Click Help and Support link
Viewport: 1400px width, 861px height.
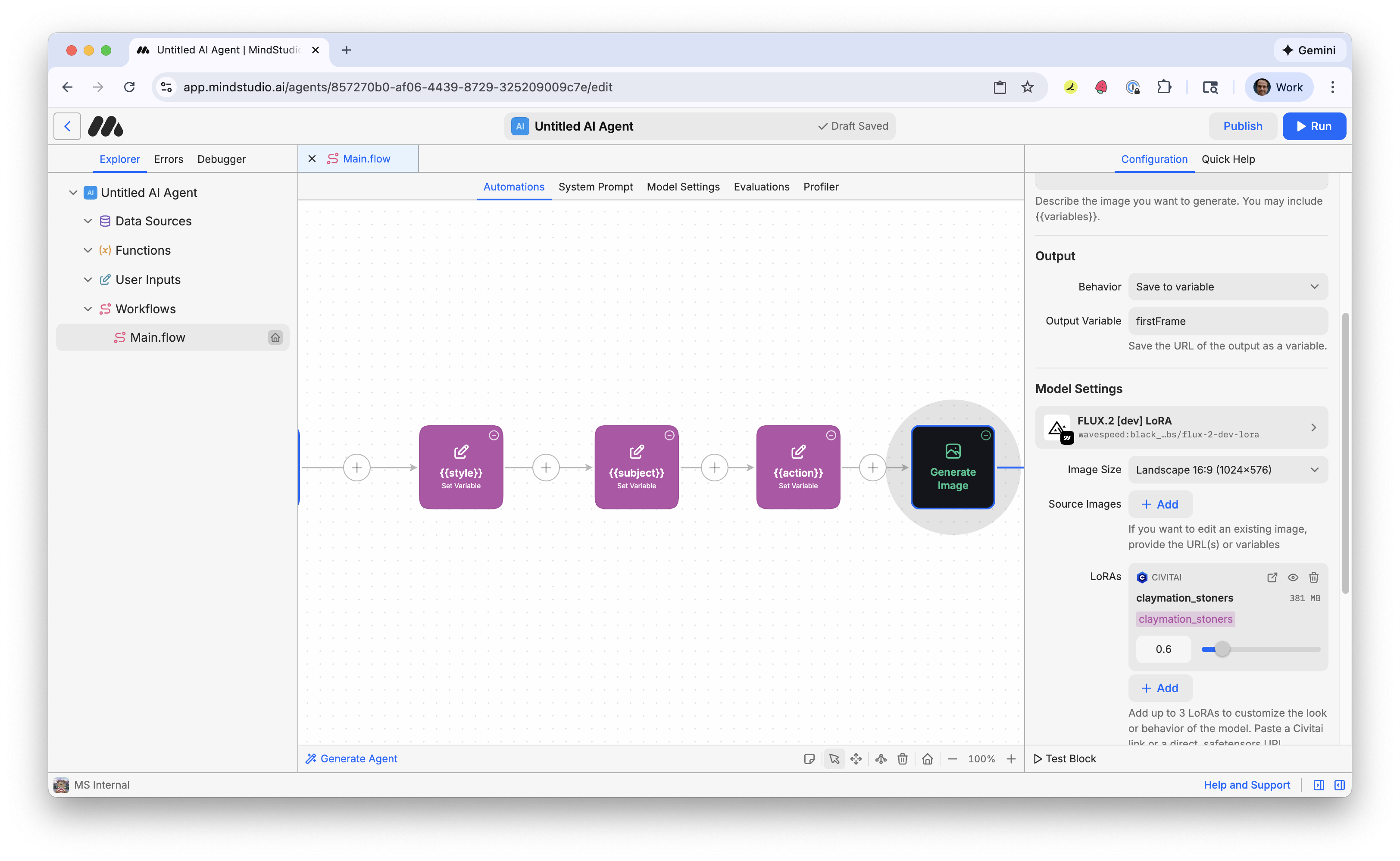point(1247,785)
